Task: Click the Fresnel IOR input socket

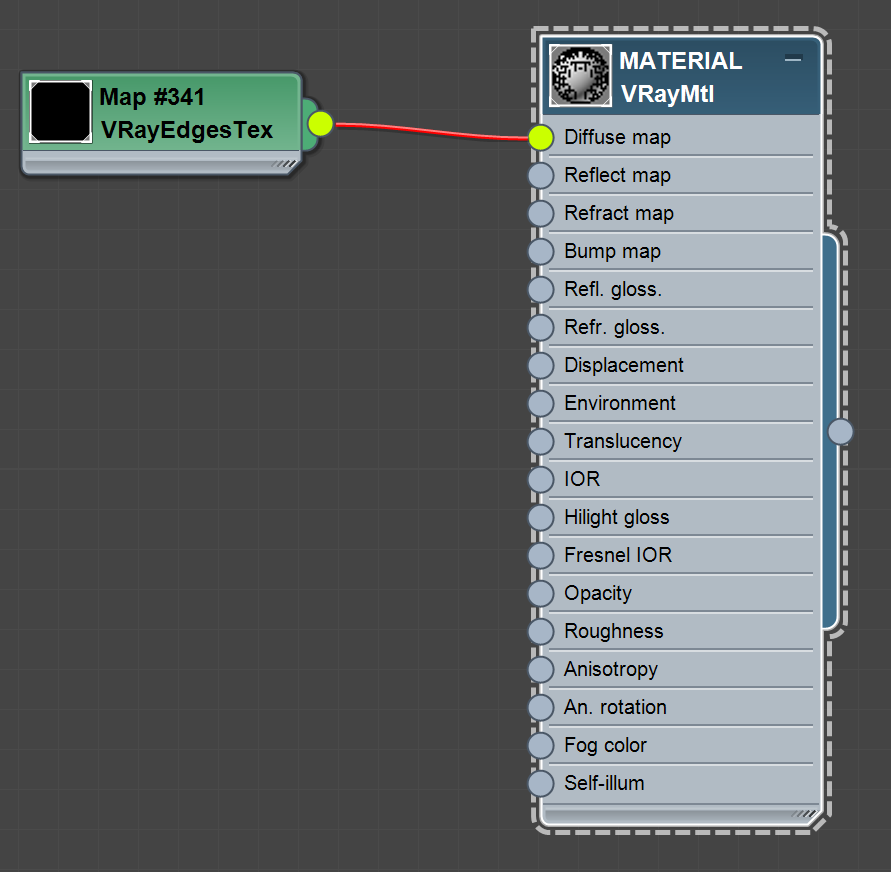Action: tap(540, 556)
